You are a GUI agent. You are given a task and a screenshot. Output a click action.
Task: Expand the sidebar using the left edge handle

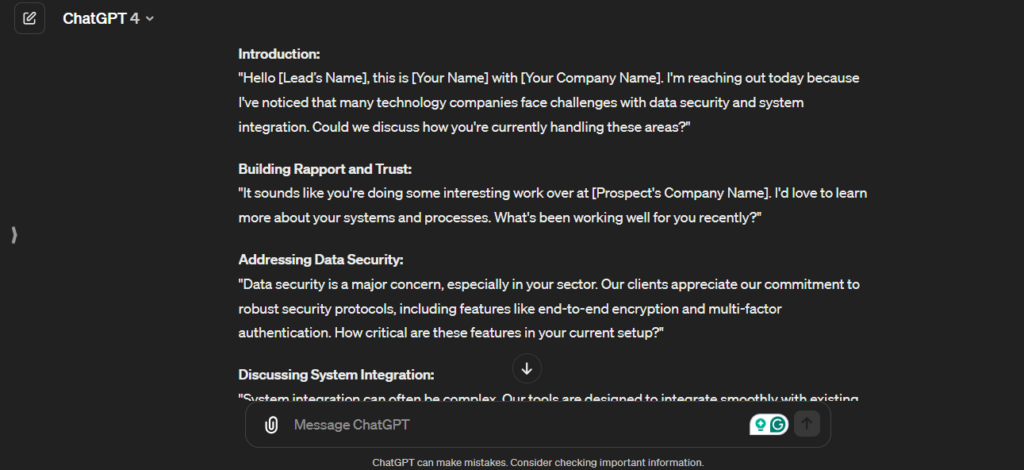(x=14, y=235)
